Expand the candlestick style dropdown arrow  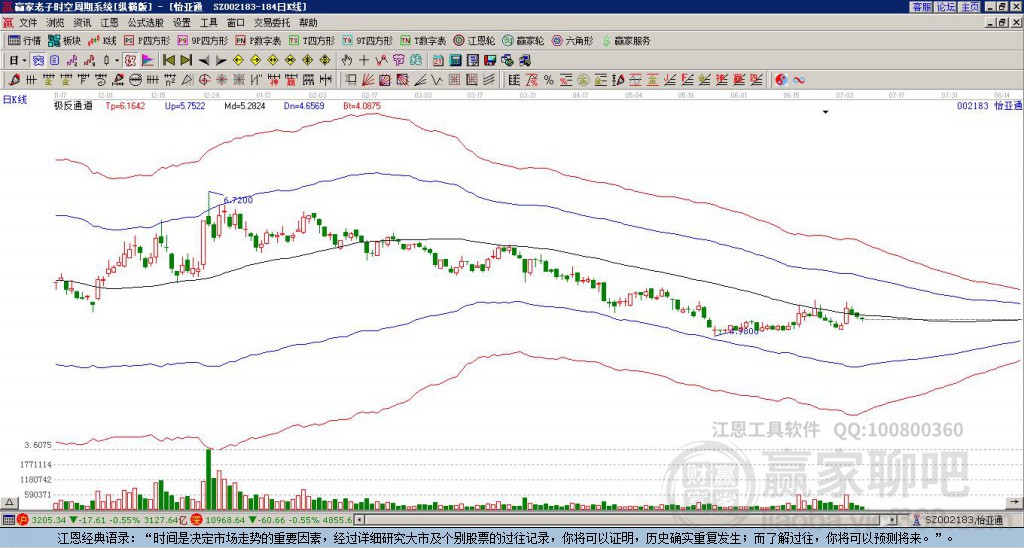tap(117, 61)
